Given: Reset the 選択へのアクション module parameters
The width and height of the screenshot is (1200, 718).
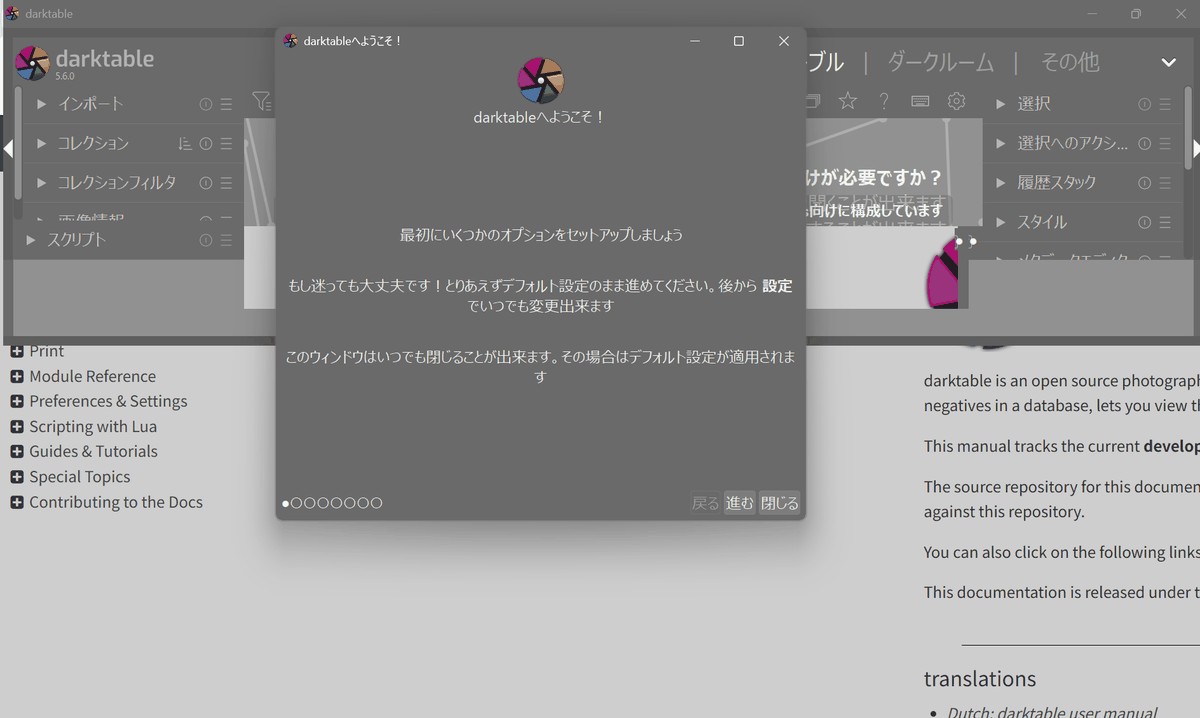Looking at the screenshot, I should click(1145, 143).
